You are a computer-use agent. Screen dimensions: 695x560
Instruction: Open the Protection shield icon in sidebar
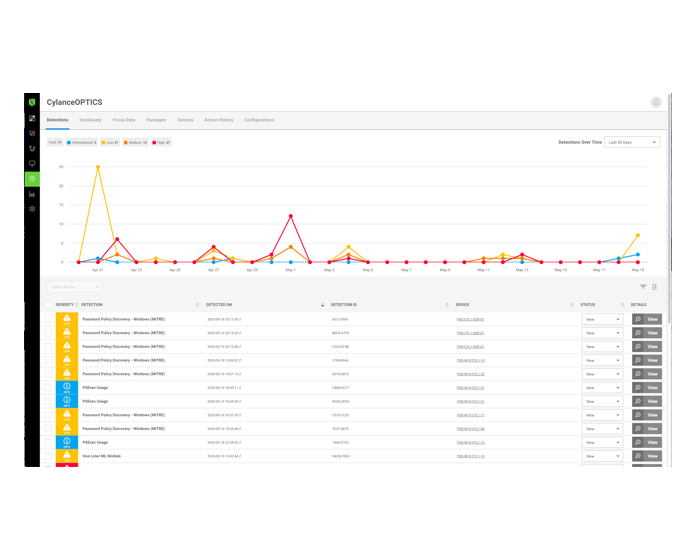pyautogui.click(x=32, y=133)
